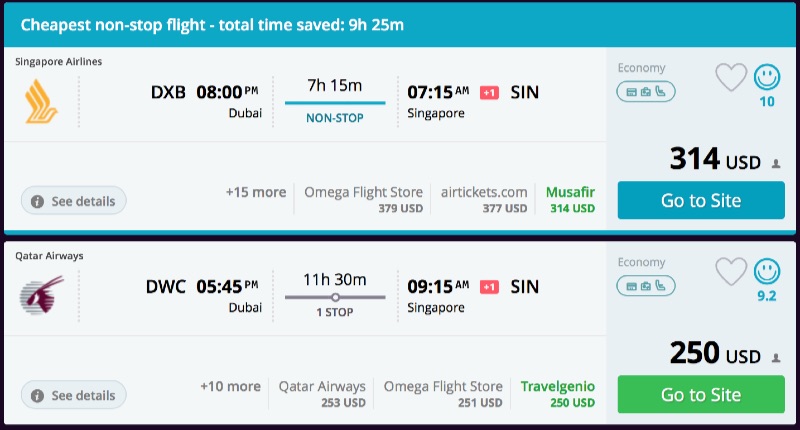Click the +1 day badge on the 09:15 arrival
The width and height of the screenshot is (800, 430).
pos(489,287)
